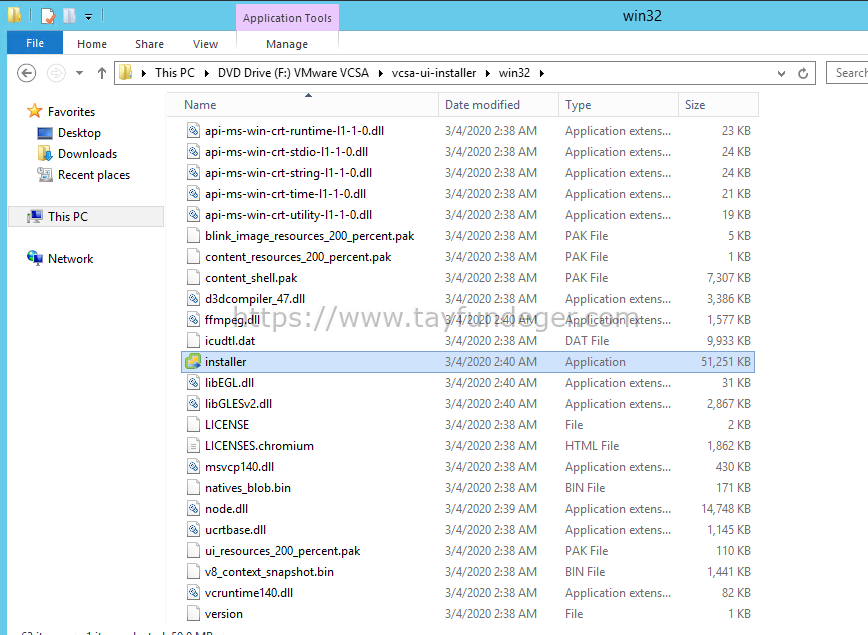Expand the chevron after vcsa-ui-installer breadcrumb
The image size is (868, 635).
pos(488,73)
